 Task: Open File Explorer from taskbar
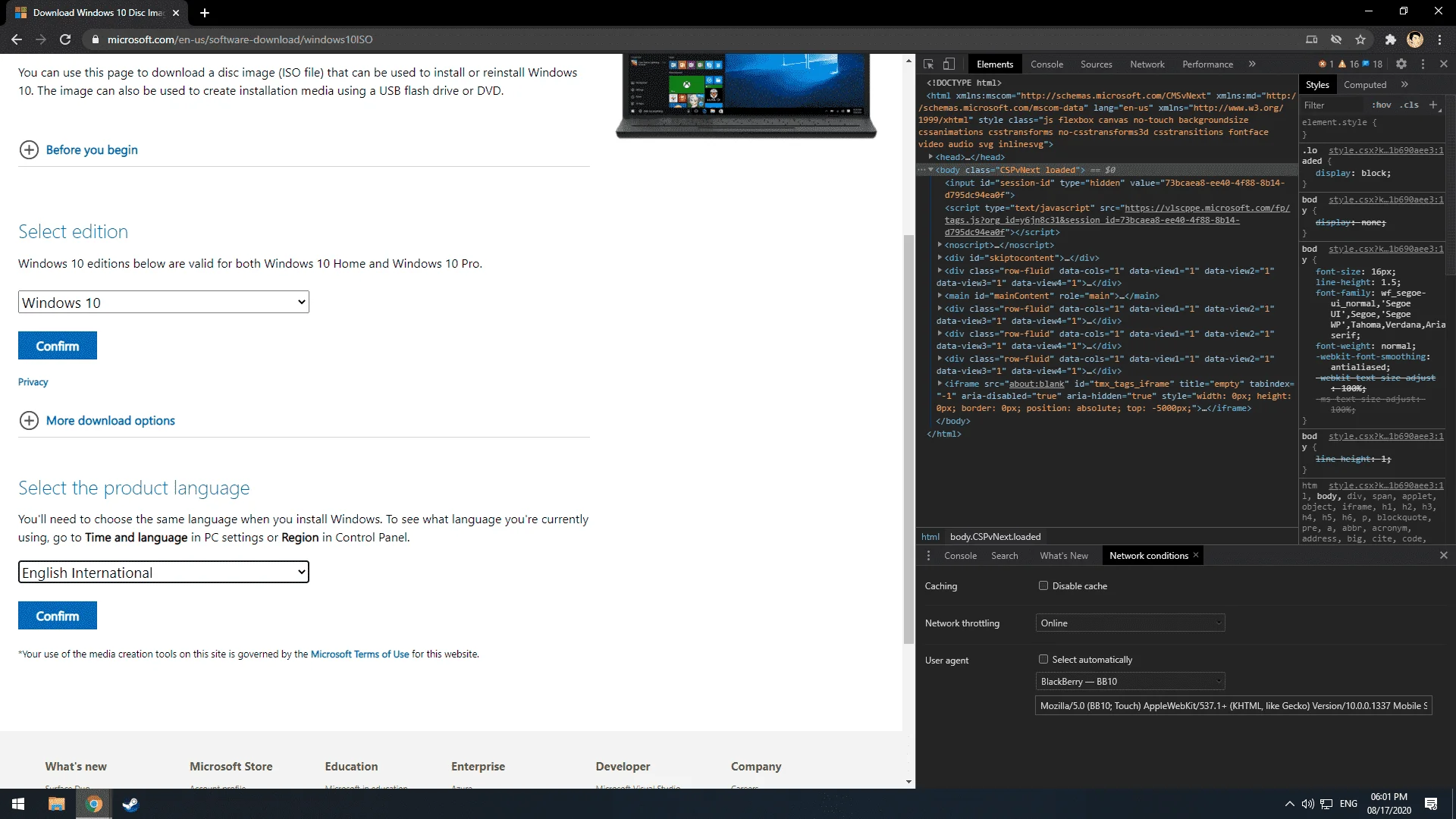(x=57, y=804)
